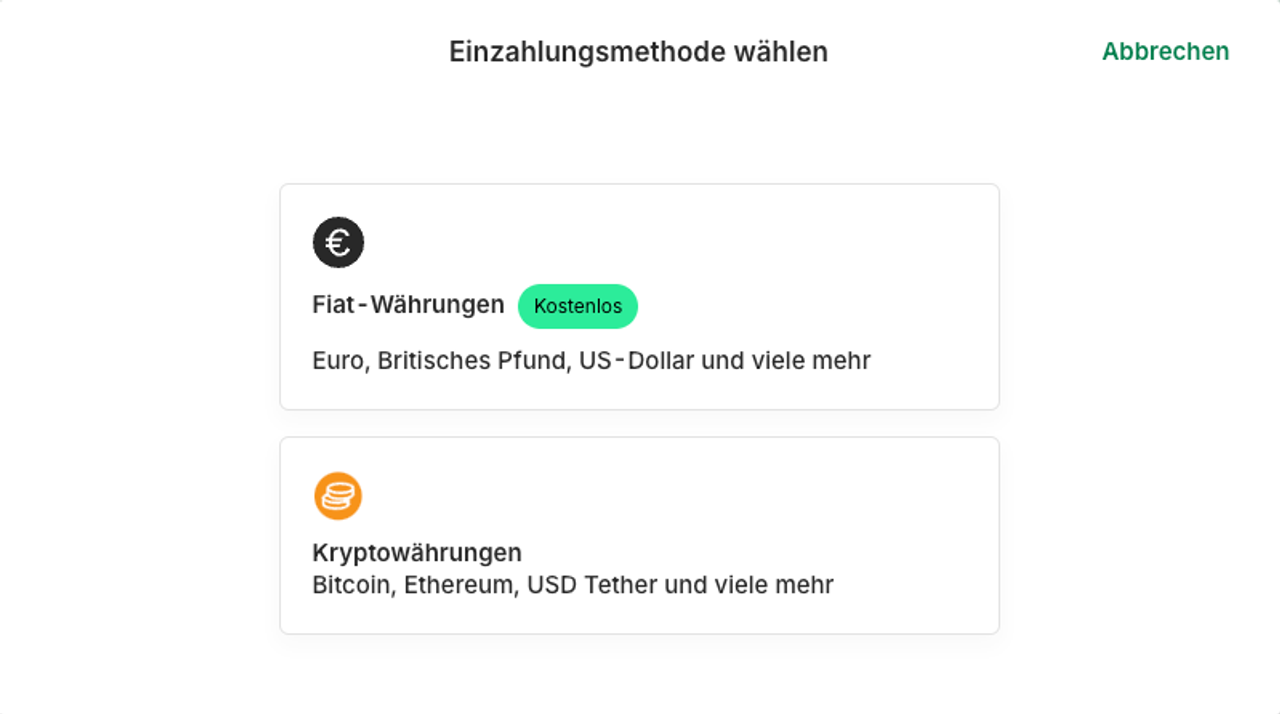This screenshot has width=1280, height=714.
Task: Select the Fiat-Währungen deposit option card
Action: click(639, 296)
